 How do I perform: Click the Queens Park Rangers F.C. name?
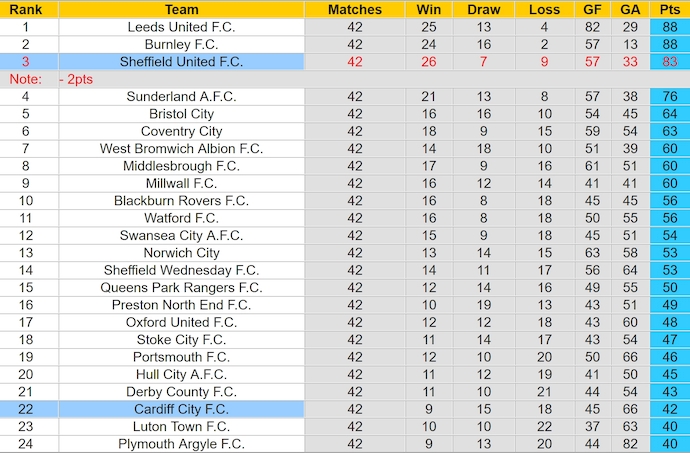(x=181, y=288)
